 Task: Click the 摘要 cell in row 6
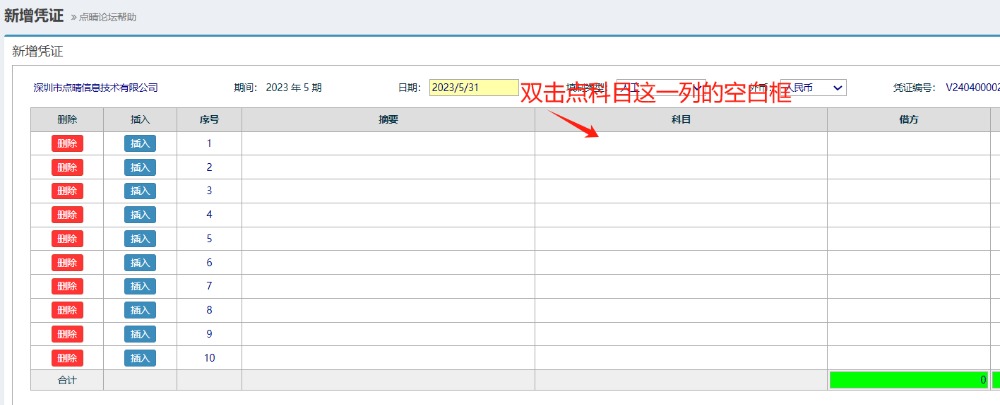tap(388, 263)
